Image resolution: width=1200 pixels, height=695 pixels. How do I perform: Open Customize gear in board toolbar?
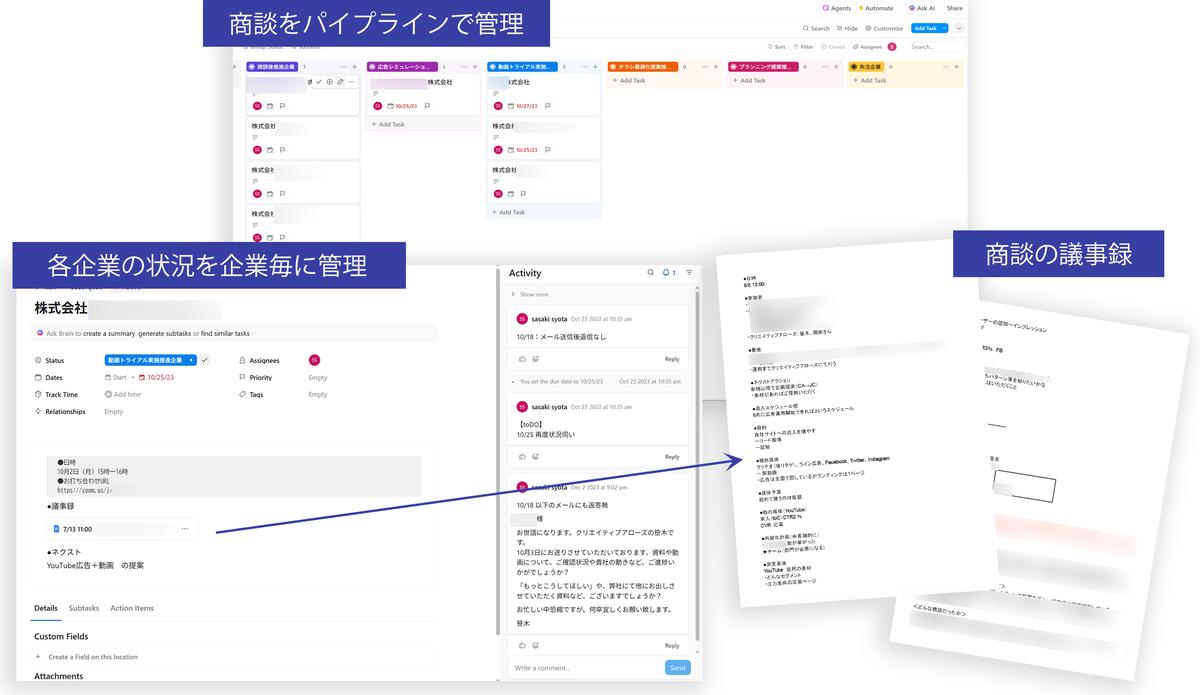pyautogui.click(x=884, y=28)
